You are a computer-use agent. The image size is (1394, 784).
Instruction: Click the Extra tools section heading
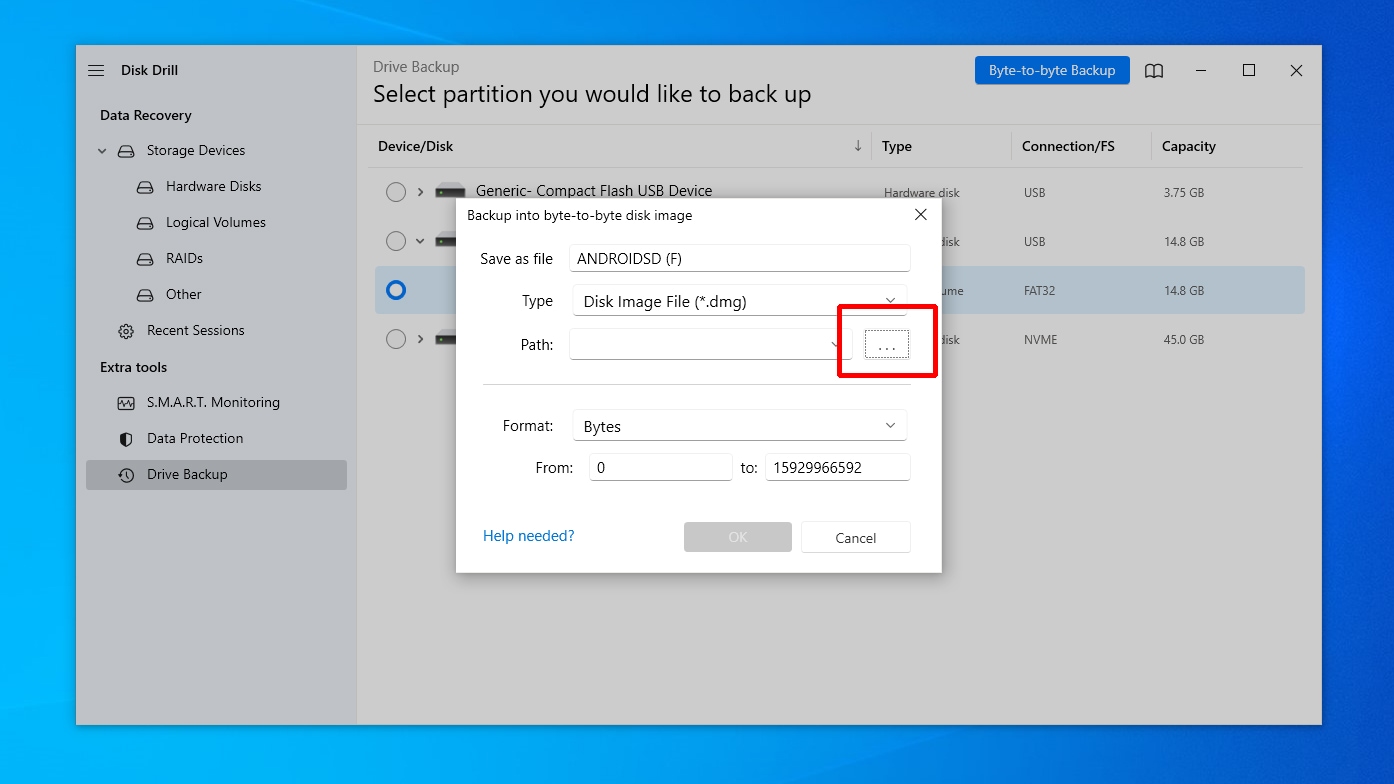point(134,367)
